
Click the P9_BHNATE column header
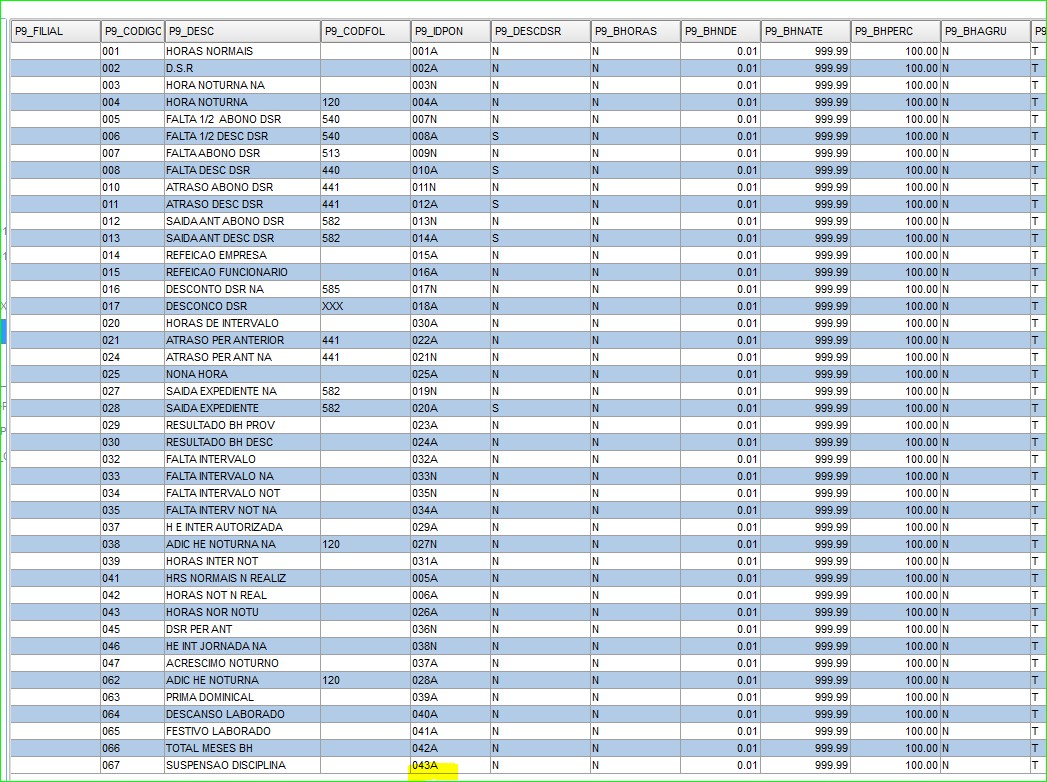805,31
